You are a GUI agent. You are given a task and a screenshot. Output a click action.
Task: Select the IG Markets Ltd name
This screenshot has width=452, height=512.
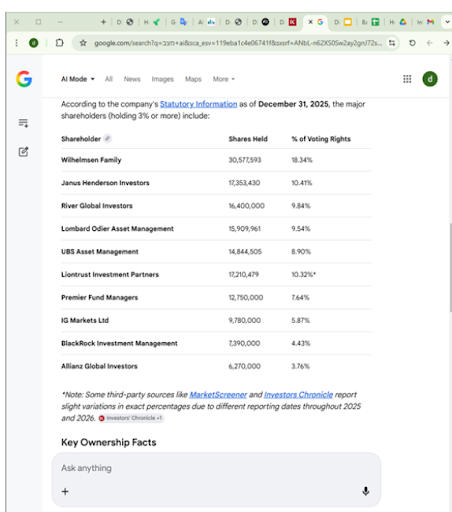tap(85, 320)
